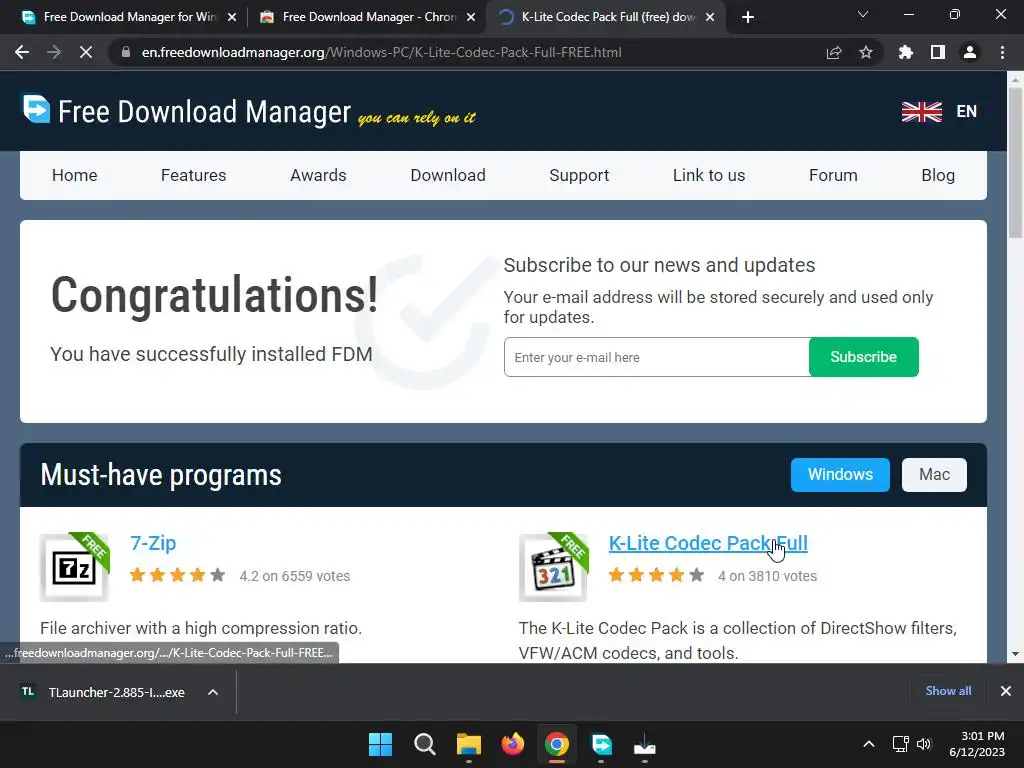1024x768 pixels.
Task: Click the 4 on 3810 votes text
Action: 767,576
